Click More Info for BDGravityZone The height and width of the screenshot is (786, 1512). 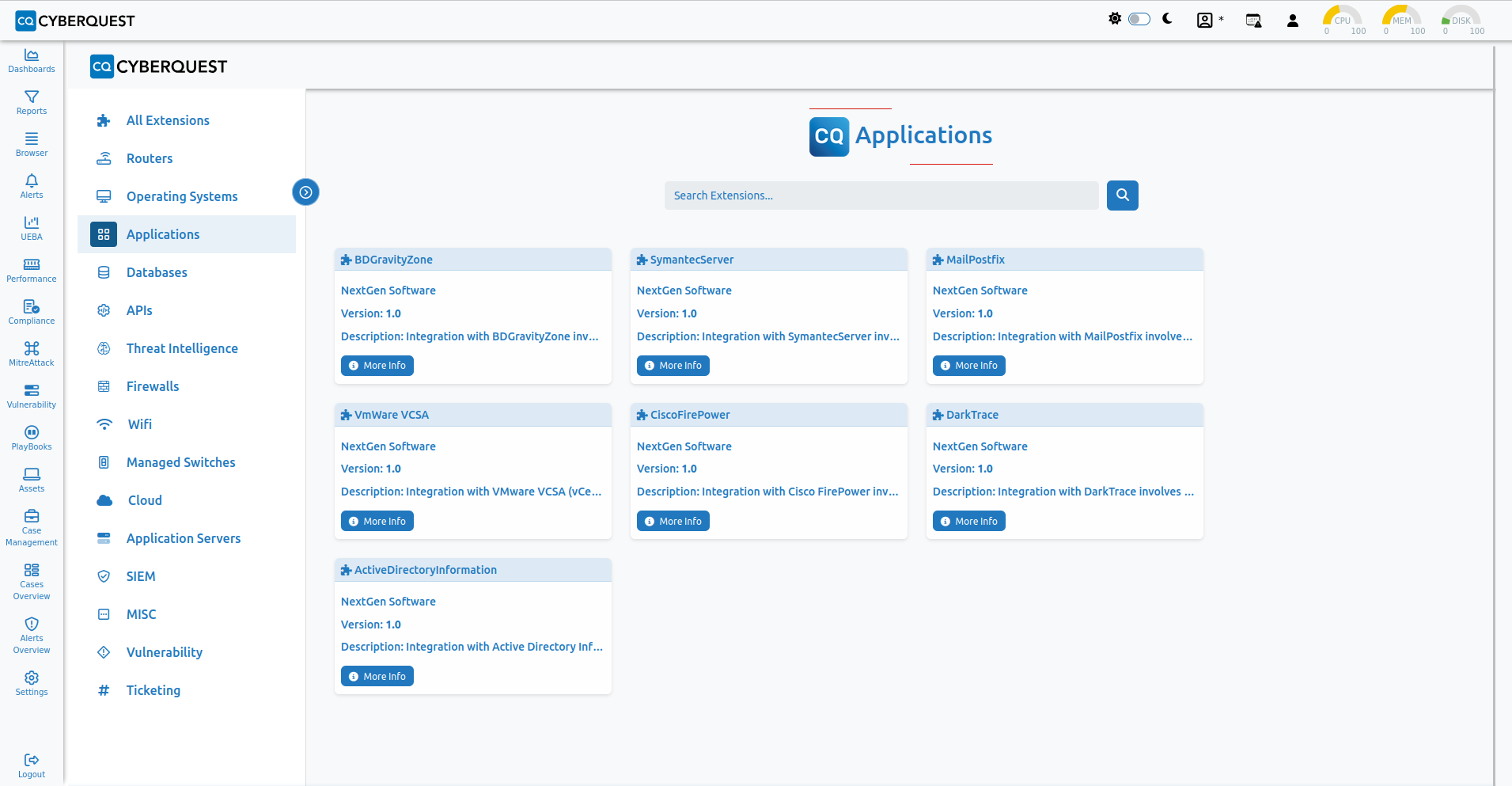377,366
